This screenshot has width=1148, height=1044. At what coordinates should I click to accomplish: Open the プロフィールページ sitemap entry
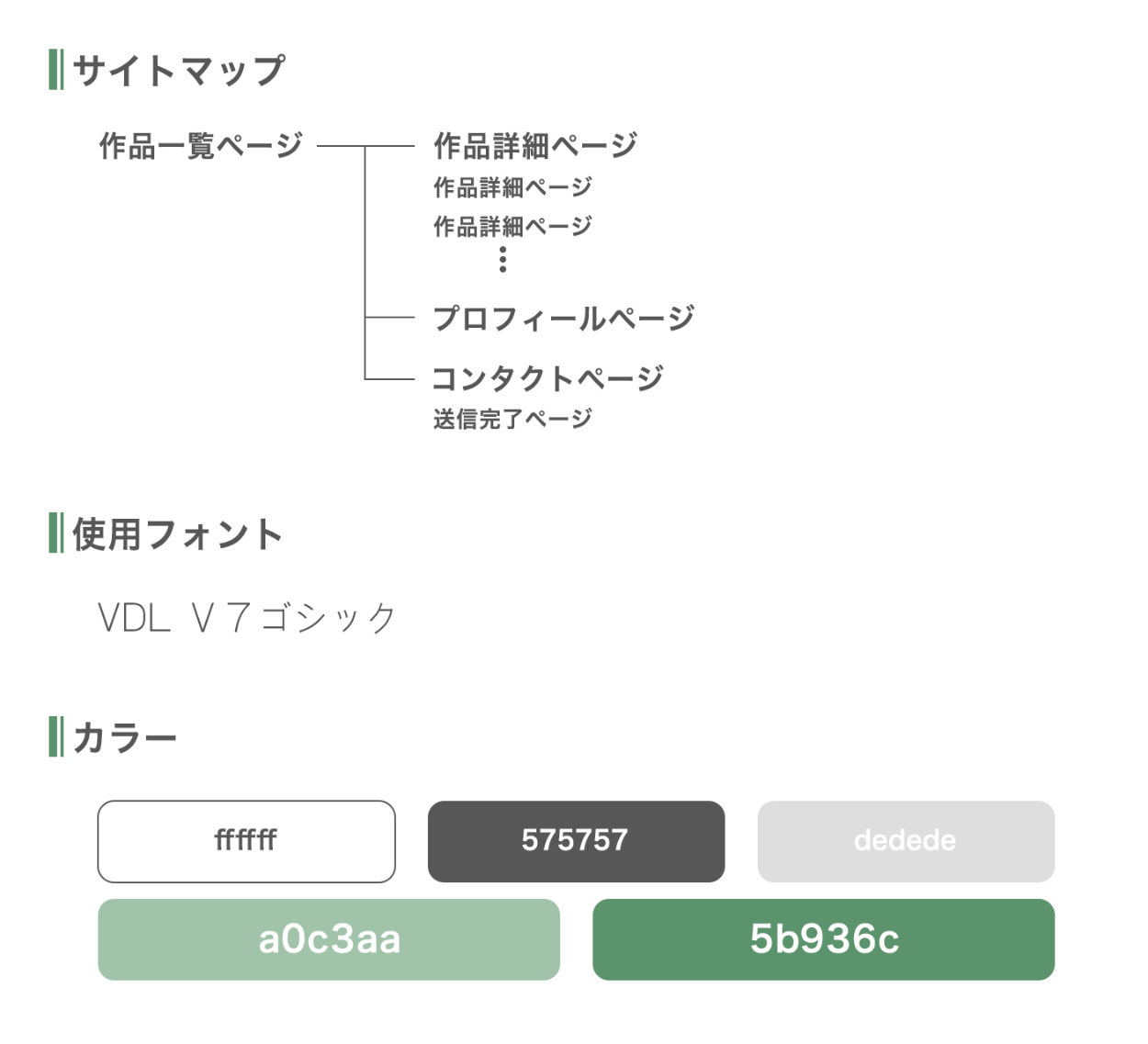563,318
